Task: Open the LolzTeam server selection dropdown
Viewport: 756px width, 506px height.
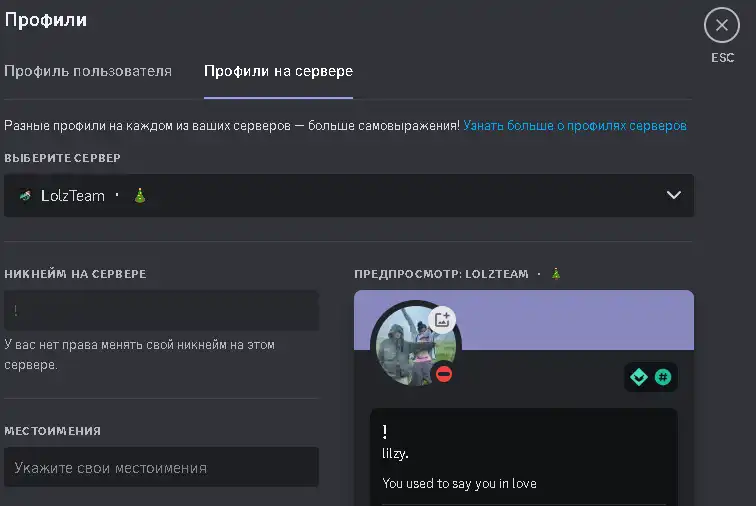Action: coord(349,195)
